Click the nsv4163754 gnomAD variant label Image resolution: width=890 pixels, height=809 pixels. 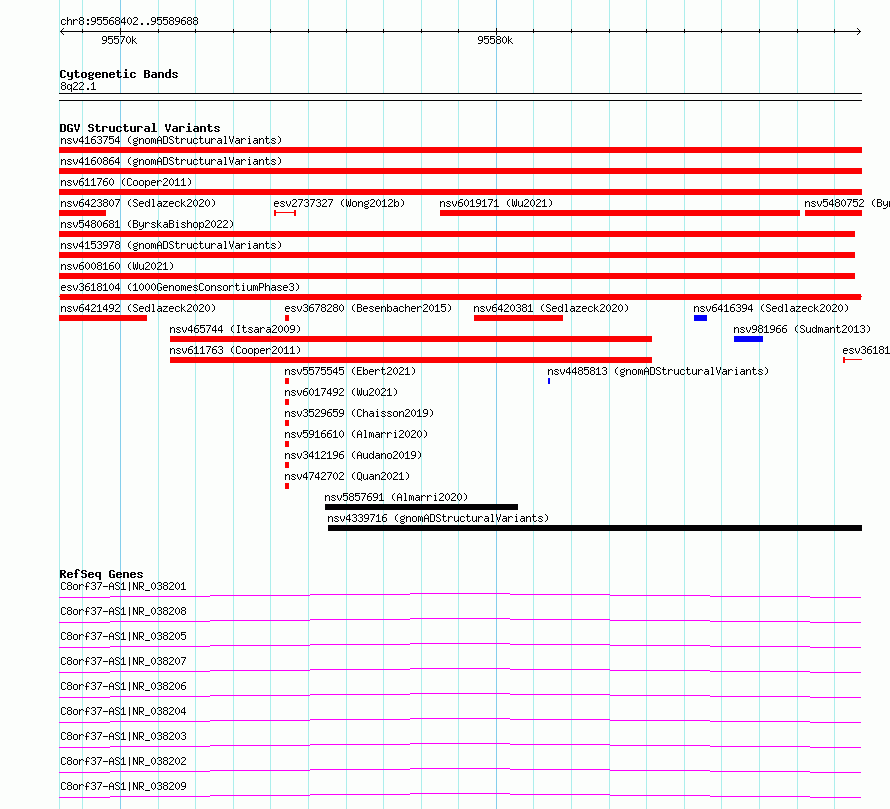(171, 140)
